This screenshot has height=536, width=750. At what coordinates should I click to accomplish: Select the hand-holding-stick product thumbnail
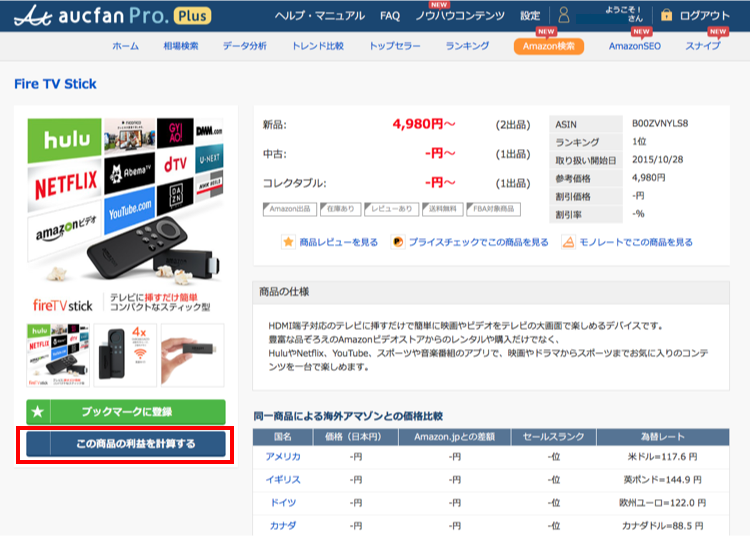pyautogui.click(x=190, y=355)
